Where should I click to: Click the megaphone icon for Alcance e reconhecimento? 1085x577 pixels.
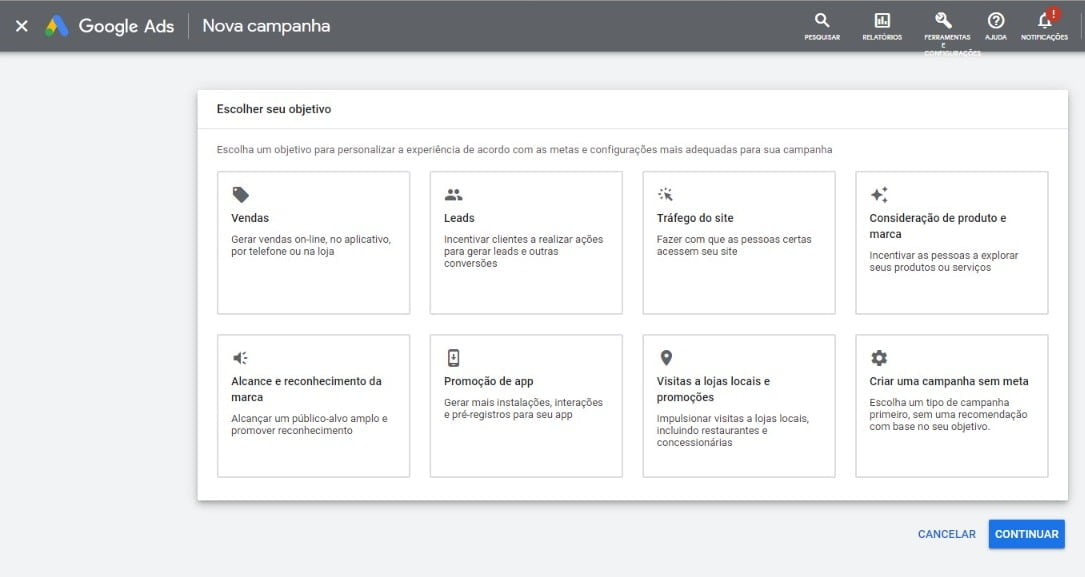click(x=240, y=358)
